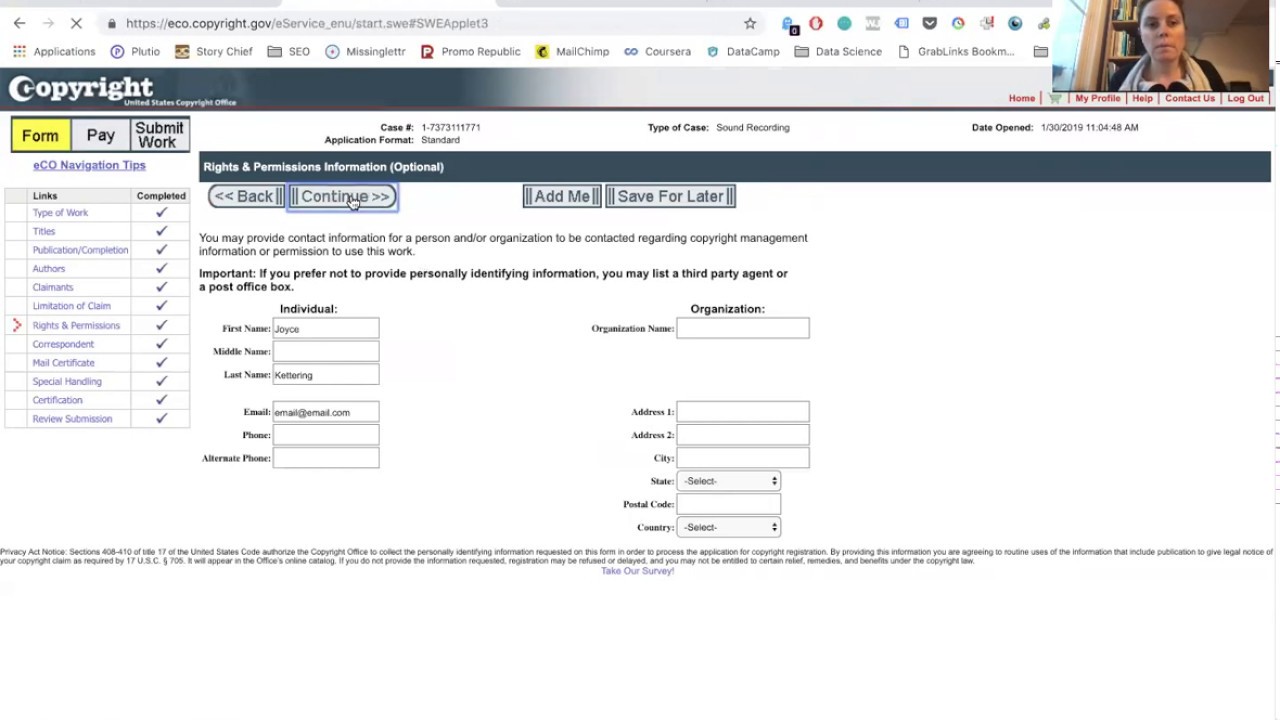The height and width of the screenshot is (720, 1280).
Task: Open the Country dropdown
Action: 729,527
